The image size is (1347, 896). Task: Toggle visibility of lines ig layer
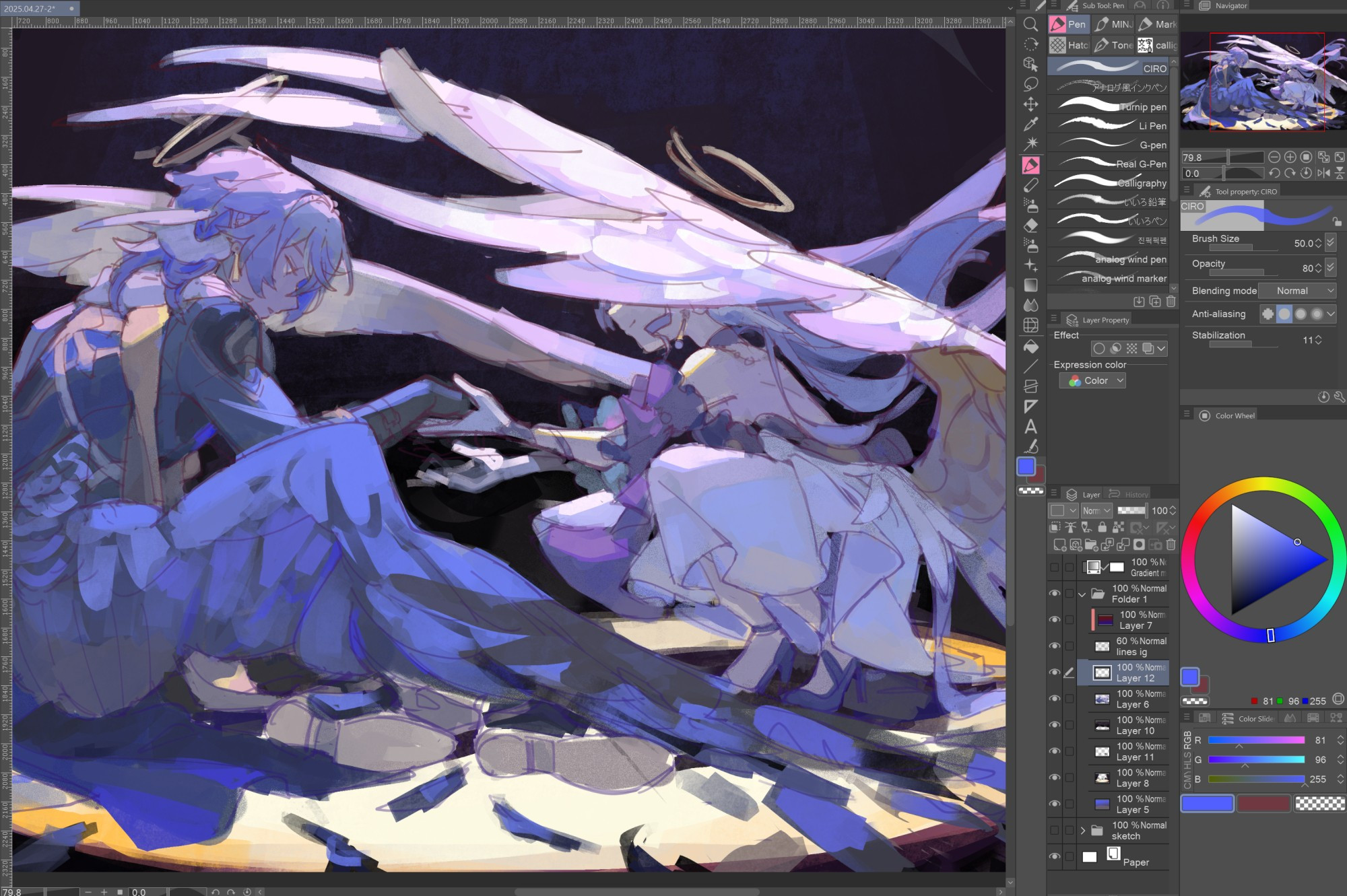tap(1055, 646)
